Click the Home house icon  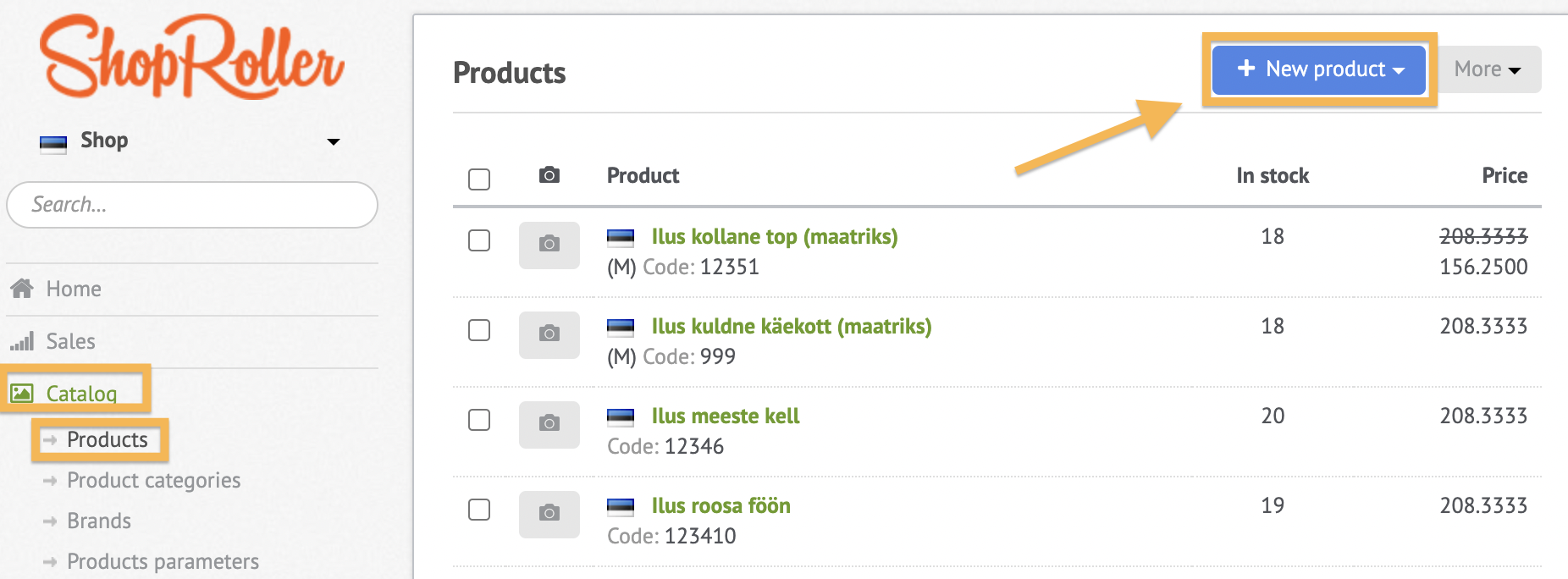click(22, 289)
